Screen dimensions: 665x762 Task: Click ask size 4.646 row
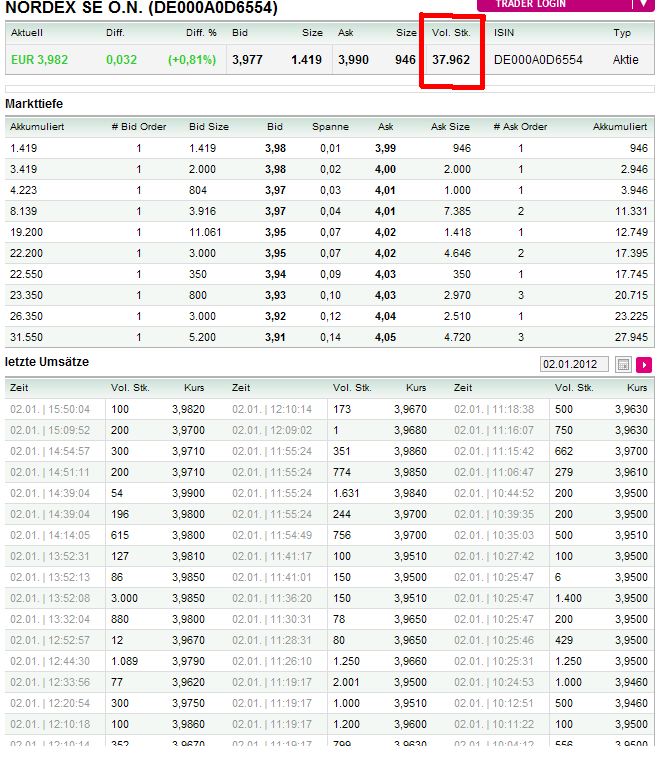click(x=457, y=253)
